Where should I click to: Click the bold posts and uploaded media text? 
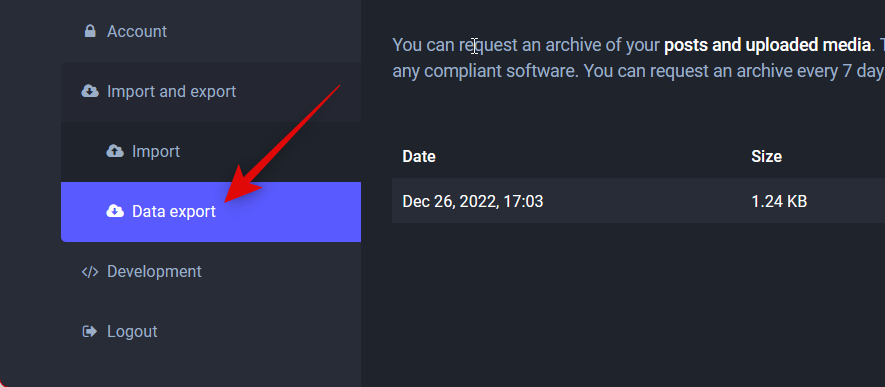(767, 45)
